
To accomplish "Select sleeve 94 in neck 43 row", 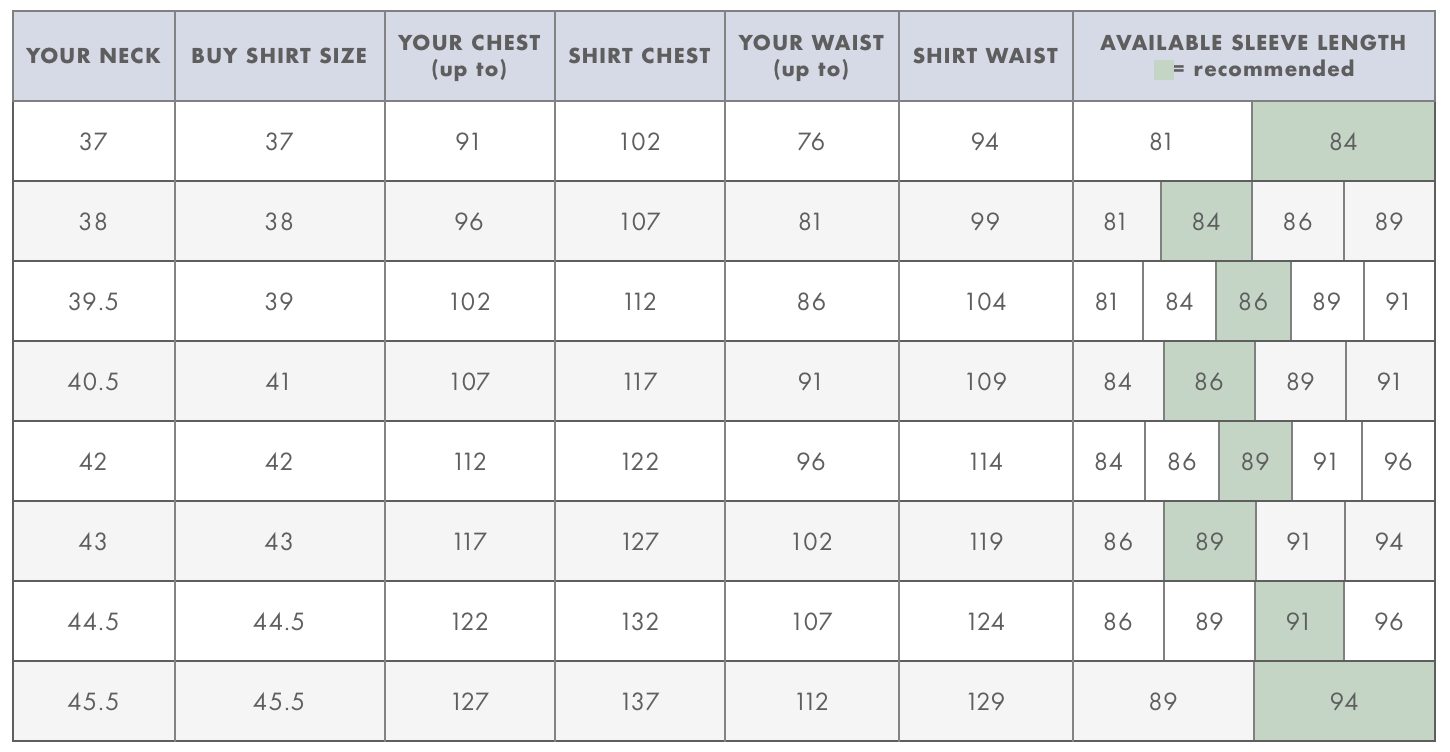I will (1389, 541).
